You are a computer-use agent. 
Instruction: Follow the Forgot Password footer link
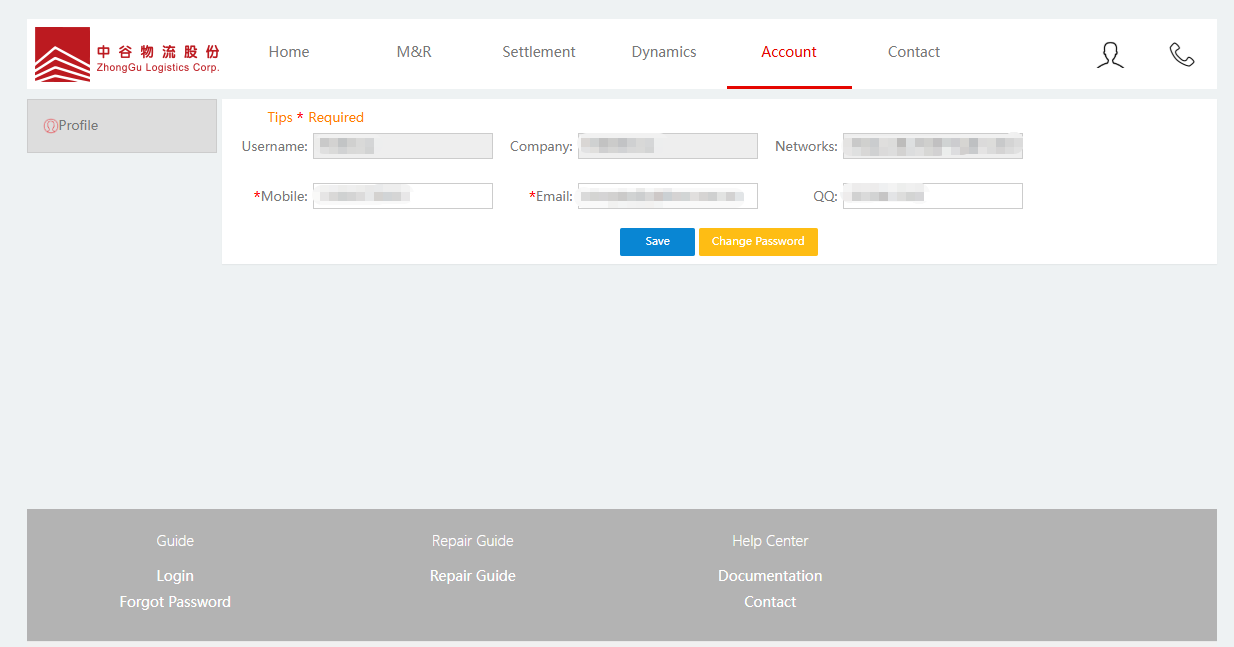[x=175, y=602]
